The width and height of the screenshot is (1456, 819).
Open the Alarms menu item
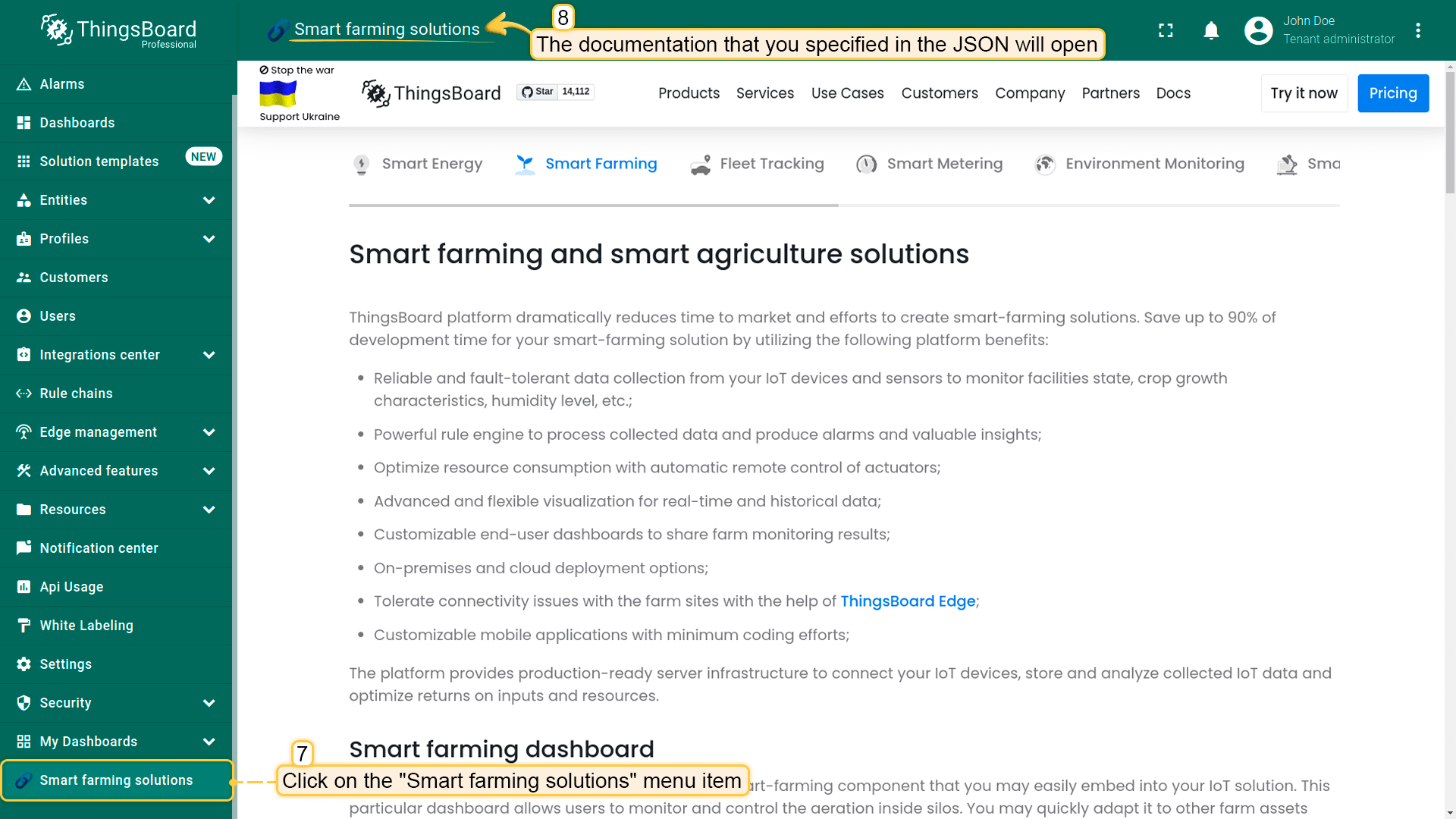[x=116, y=84]
